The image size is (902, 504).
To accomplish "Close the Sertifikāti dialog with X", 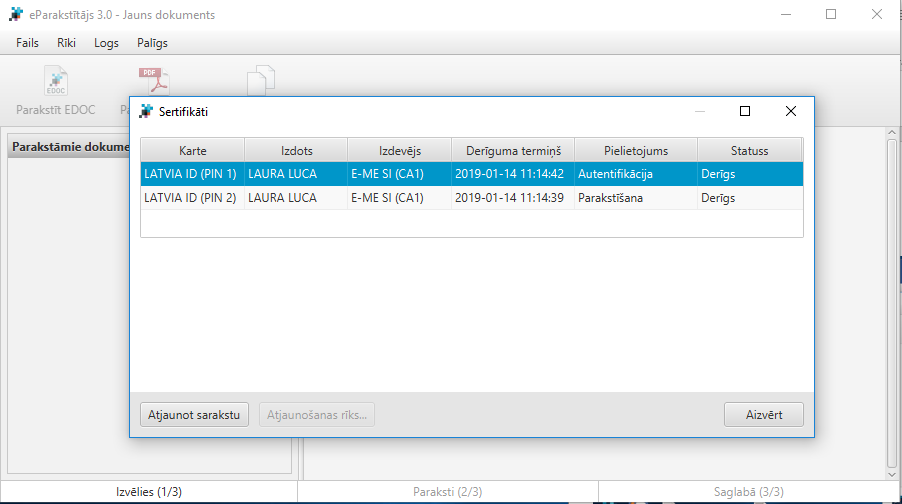I will point(790,112).
